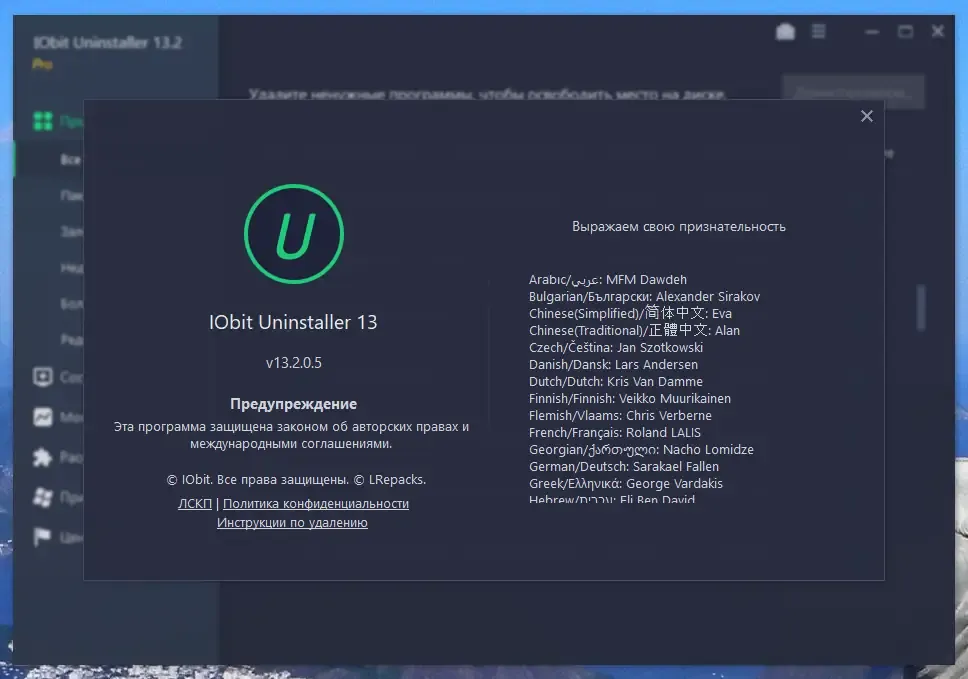Open the hamburger menu in the title bar

coord(819,31)
